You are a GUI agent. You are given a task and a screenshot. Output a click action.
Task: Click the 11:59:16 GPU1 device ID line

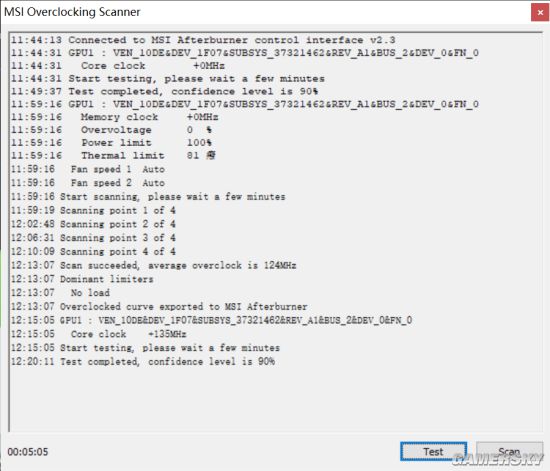pos(245,104)
